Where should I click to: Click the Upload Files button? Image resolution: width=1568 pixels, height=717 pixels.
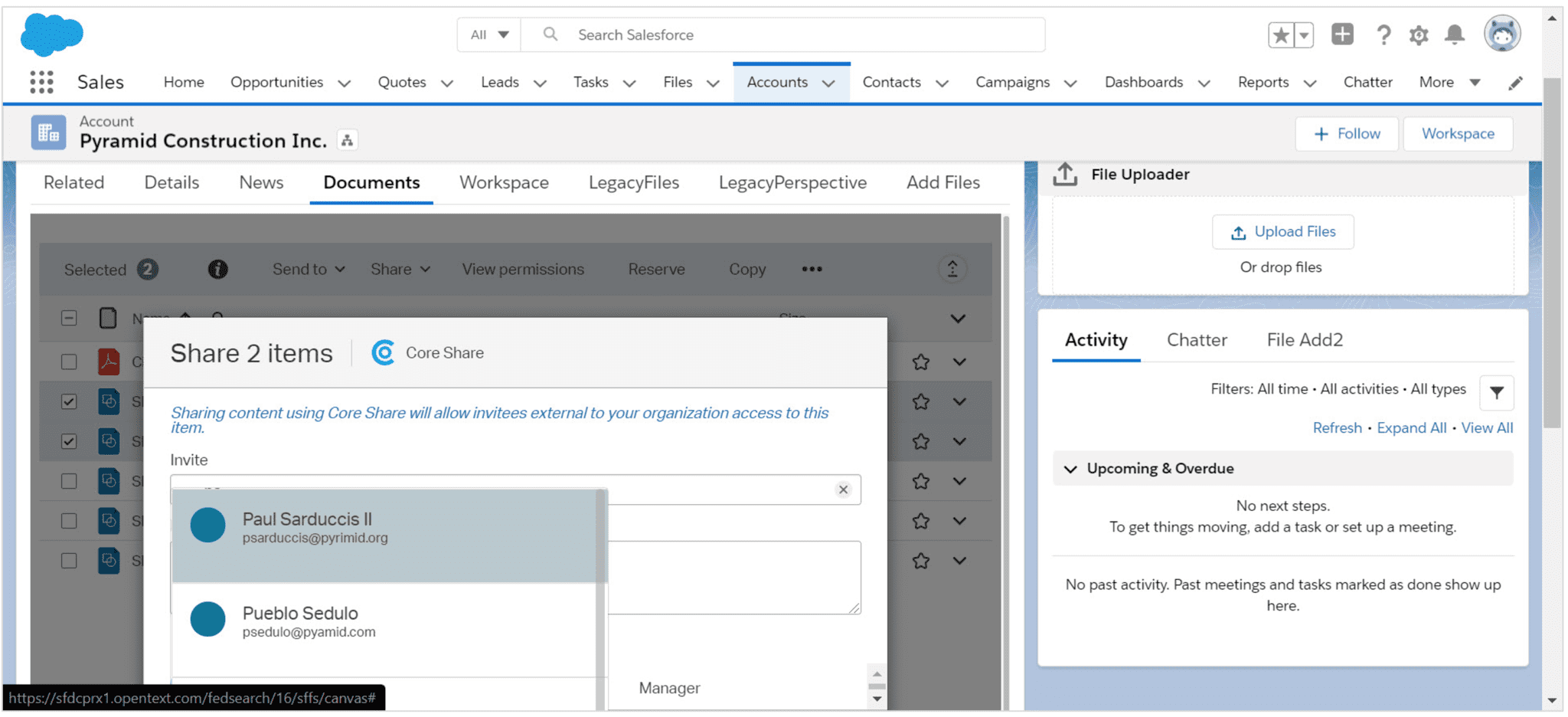pyautogui.click(x=1282, y=231)
